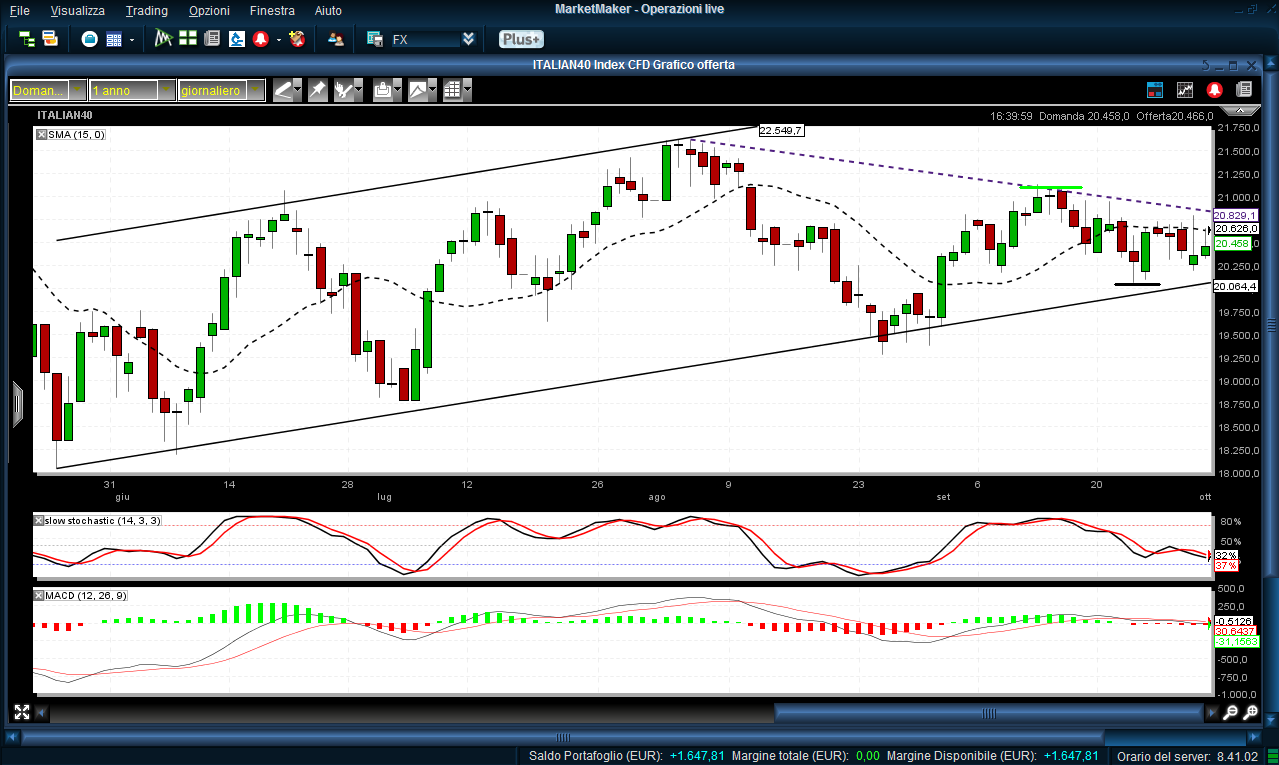Click the red alarm bell in main toolbar

coord(261,39)
